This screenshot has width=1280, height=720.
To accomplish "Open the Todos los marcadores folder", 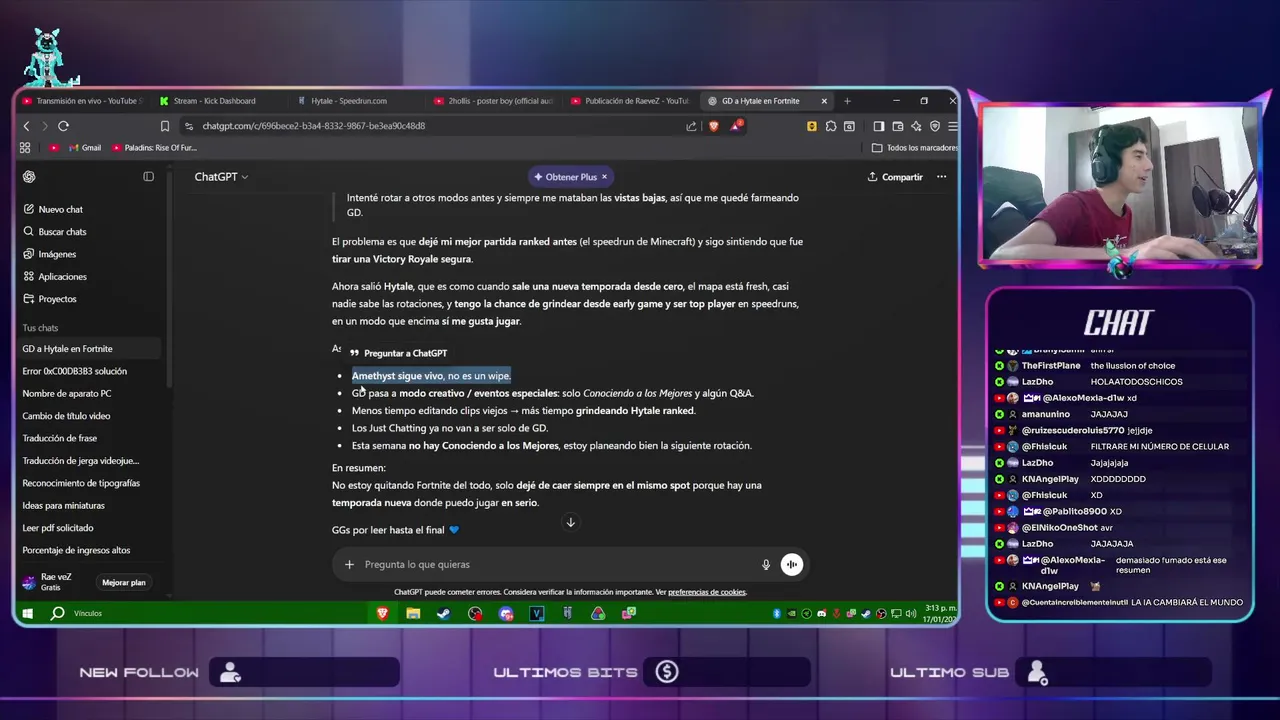I will (914, 148).
